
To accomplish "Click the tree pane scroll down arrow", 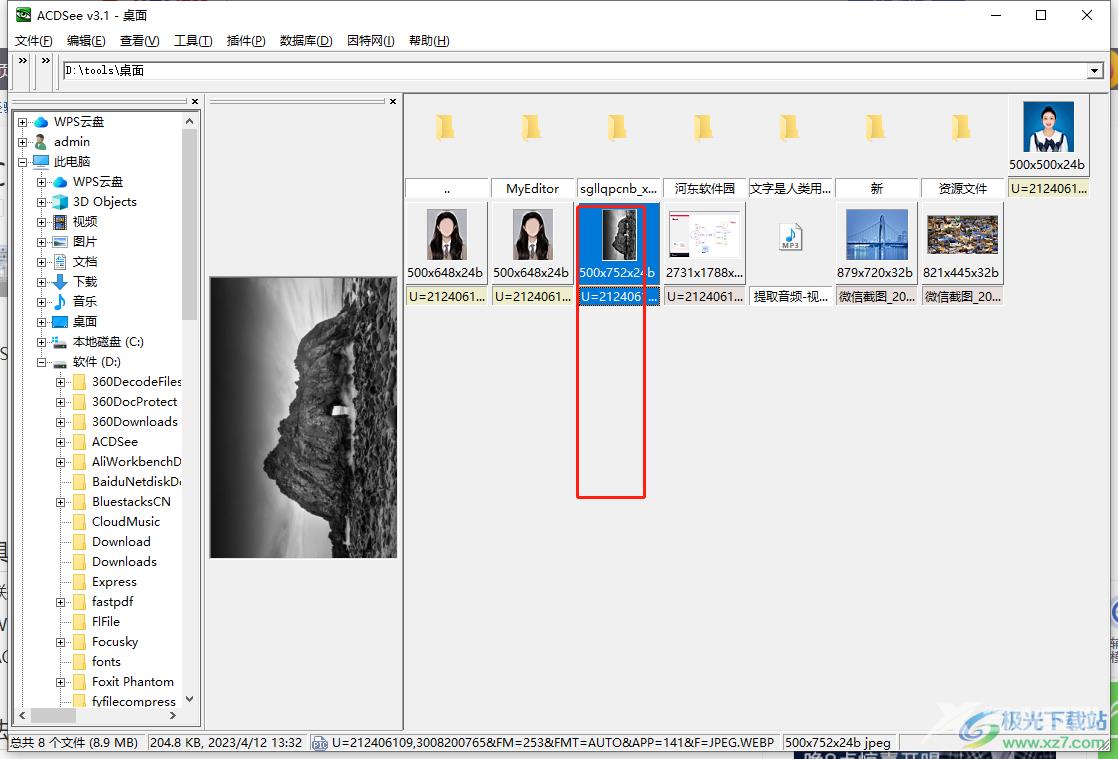I will click(190, 699).
